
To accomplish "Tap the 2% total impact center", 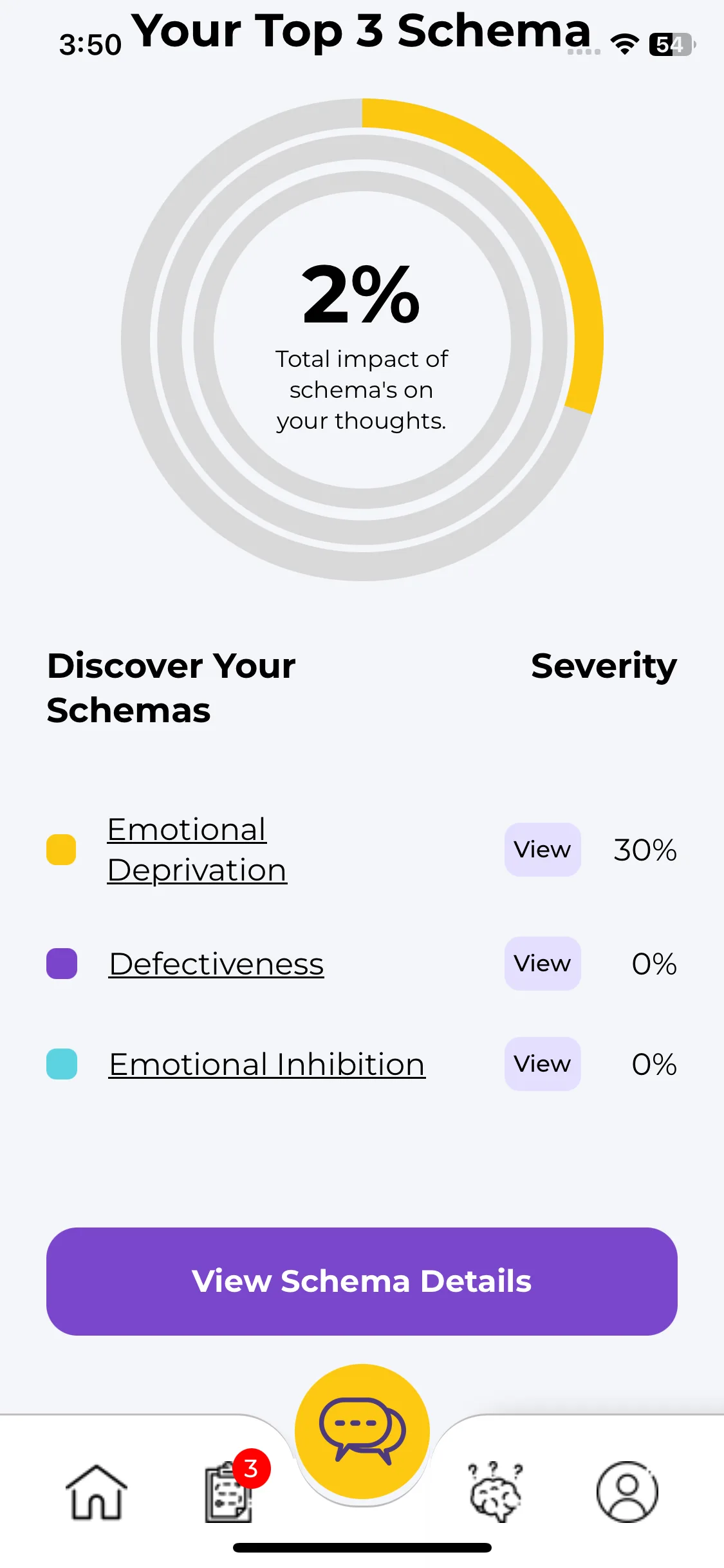I will [x=362, y=295].
